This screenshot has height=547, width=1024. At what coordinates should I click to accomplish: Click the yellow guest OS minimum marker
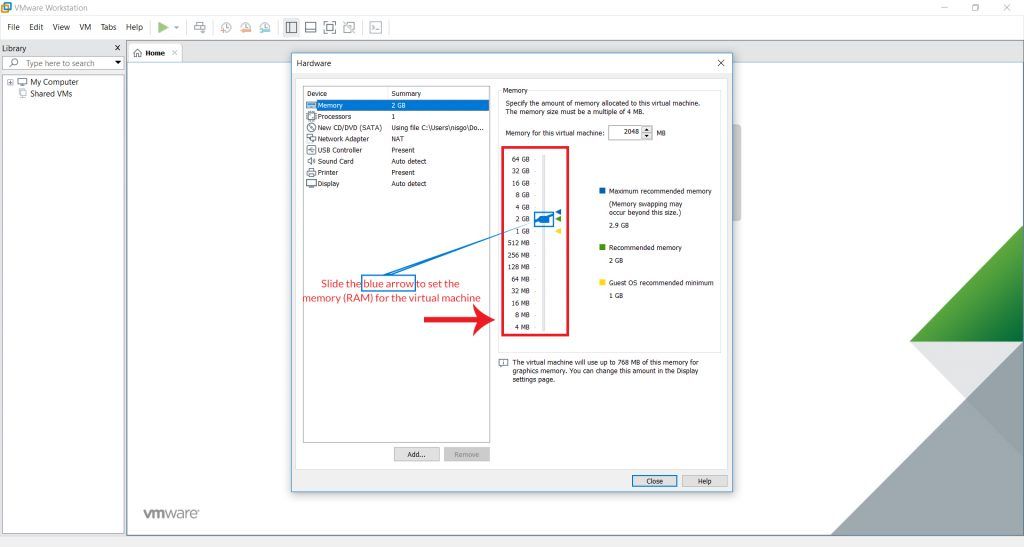(558, 231)
